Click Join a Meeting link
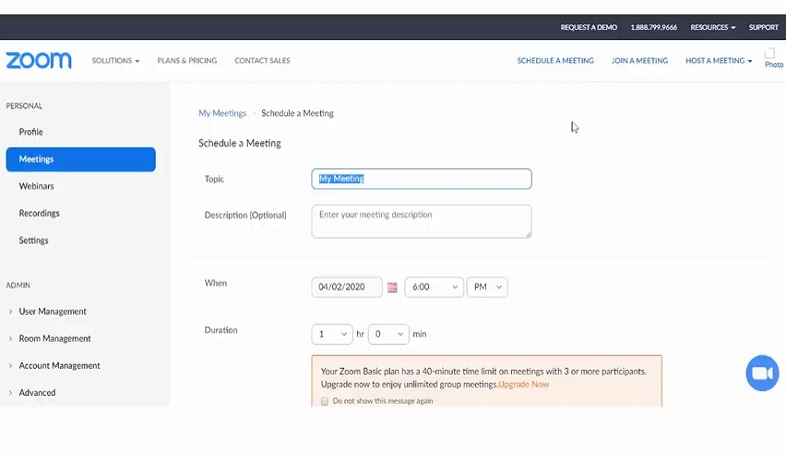This screenshot has width=786, height=458. tap(639, 61)
